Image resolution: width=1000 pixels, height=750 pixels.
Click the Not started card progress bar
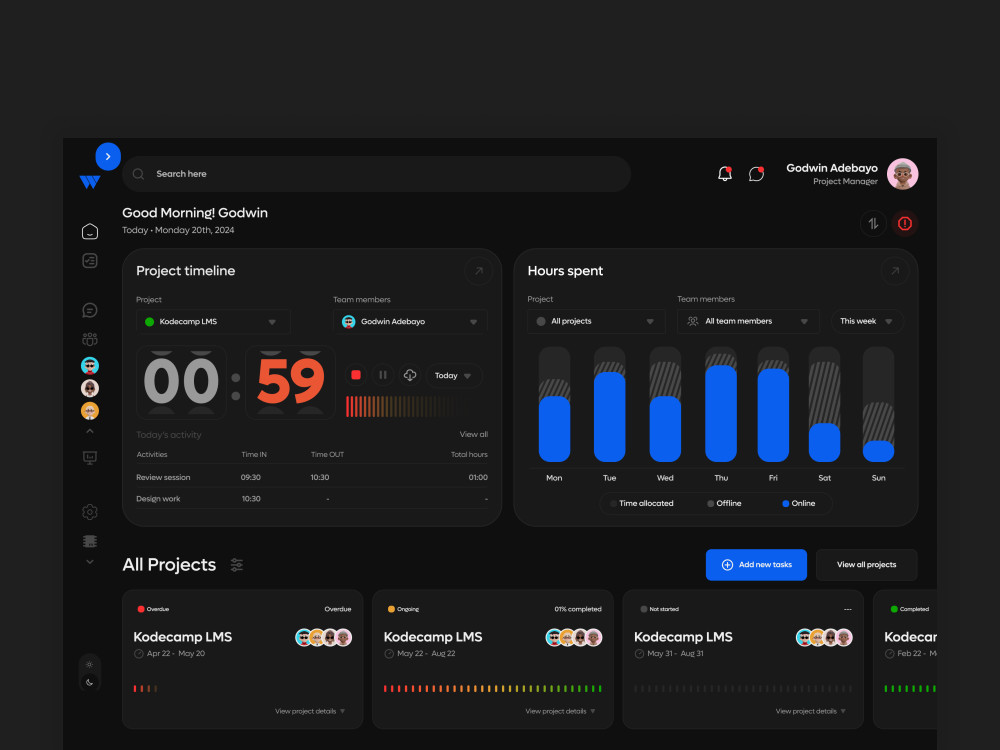[743, 689]
